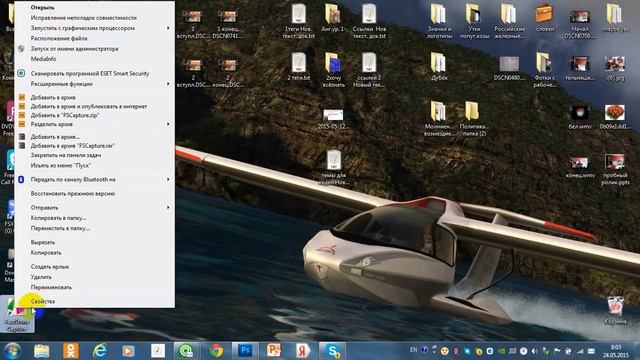Screen dimensions: 640x360
Task: Choose "Добавить в архив и опубликовать в интернет"
Action: point(95,106)
